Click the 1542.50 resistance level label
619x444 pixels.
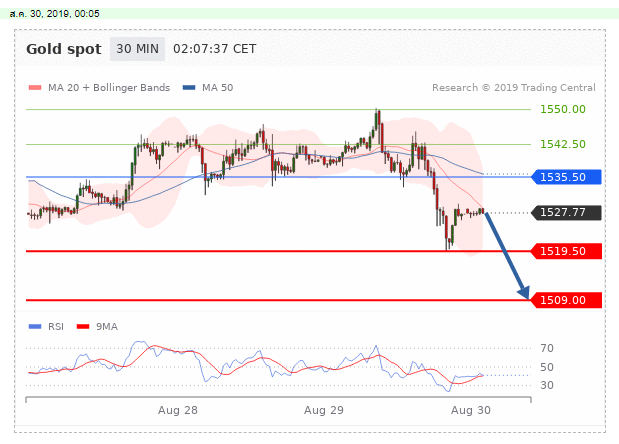(x=563, y=144)
